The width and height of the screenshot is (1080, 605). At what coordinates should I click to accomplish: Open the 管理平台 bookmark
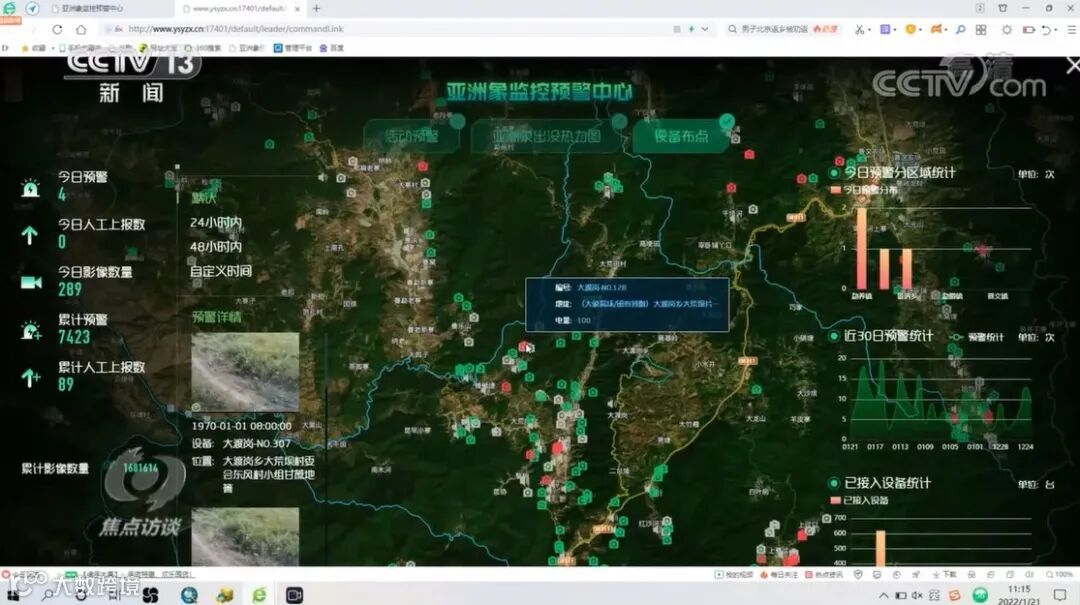[x=293, y=48]
